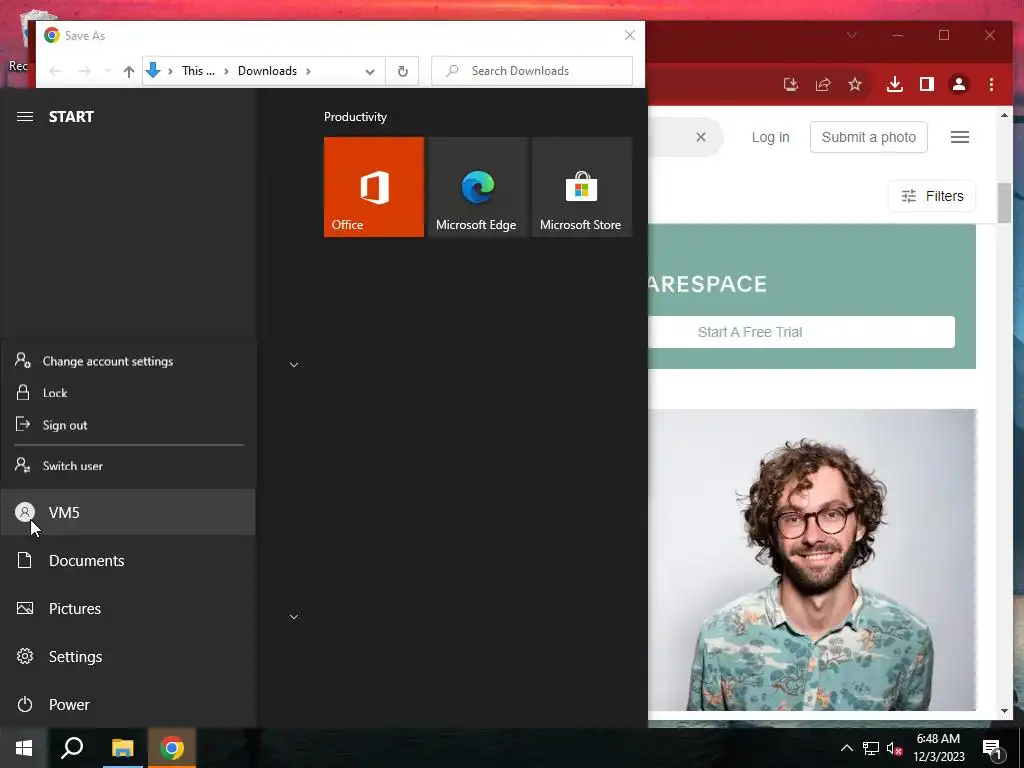Screen dimensions: 1024x768
Task: Click muted volume tray icon
Action: pyautogui.click(x=894, y=748)
